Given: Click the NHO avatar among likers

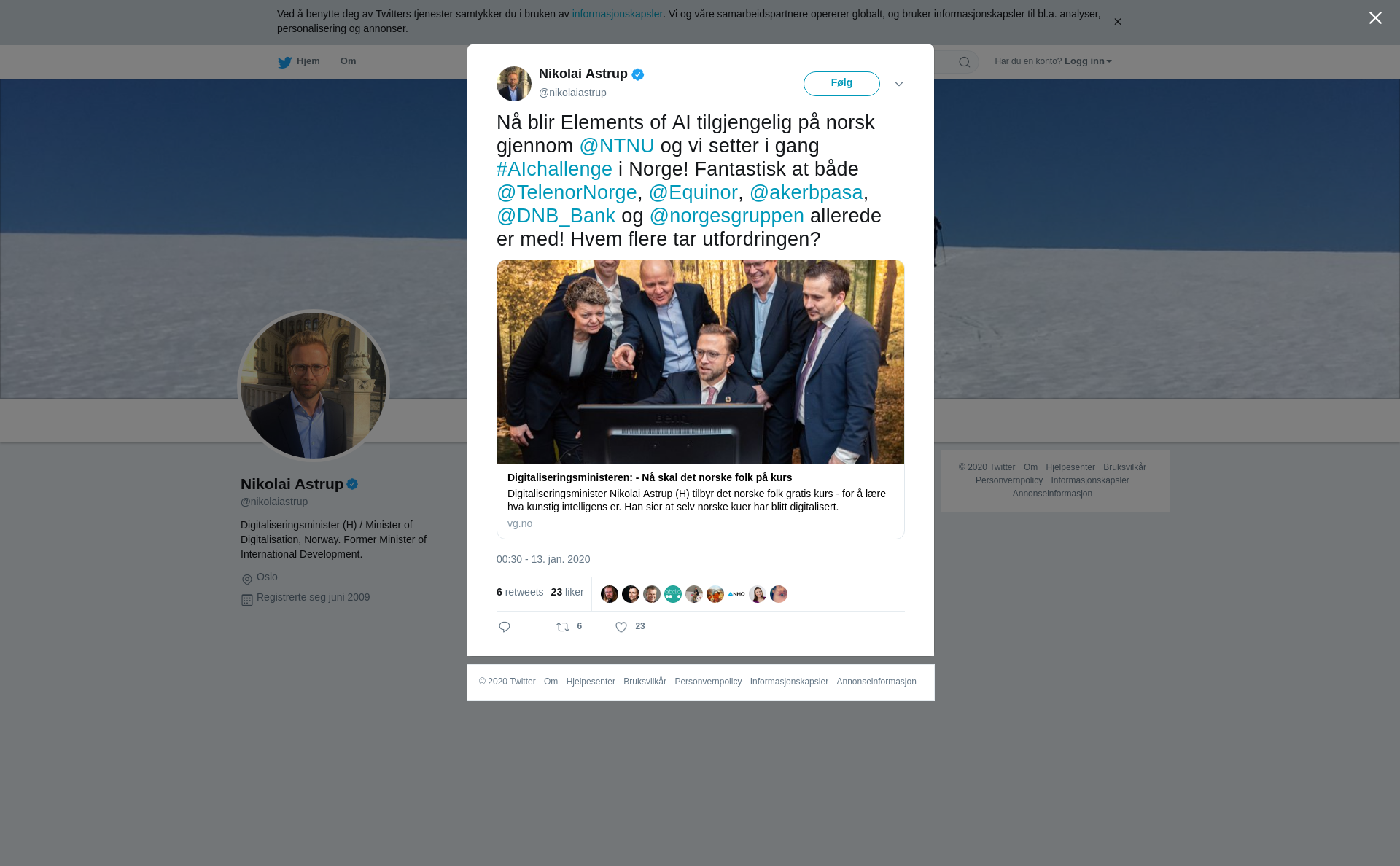Looking at the screenshot, I should coord(736,594).
